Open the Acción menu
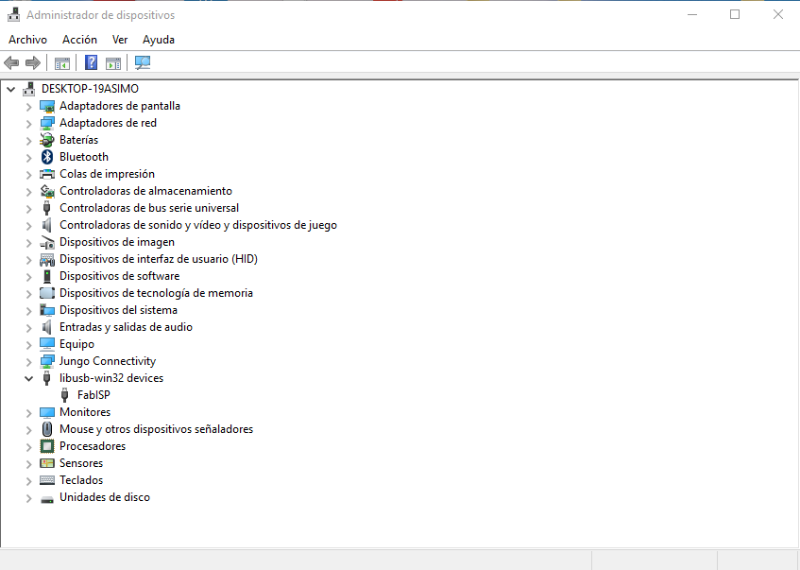 (x=80, y=40)
